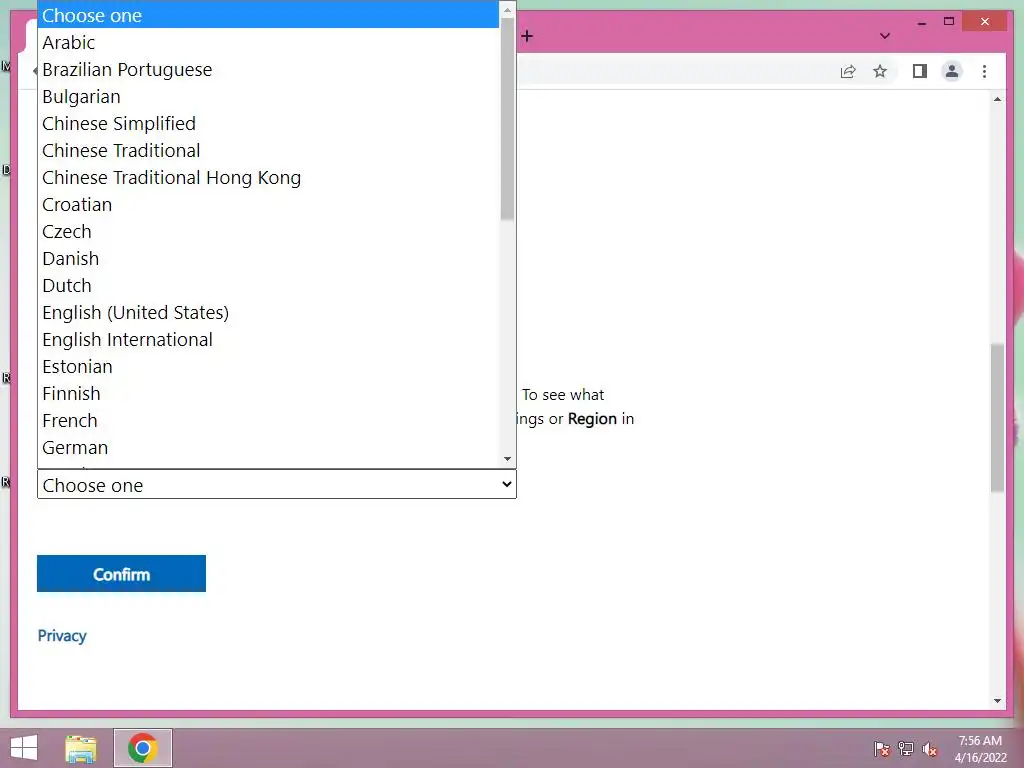Close the Chrome window
Screen dimensions: 1024x768
tap(985, 22)
